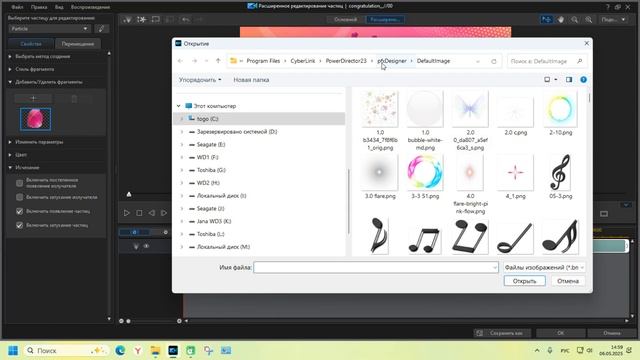
Task: Click the eyedropper icon beside the Particle dropdown
Action: [101, 29]
